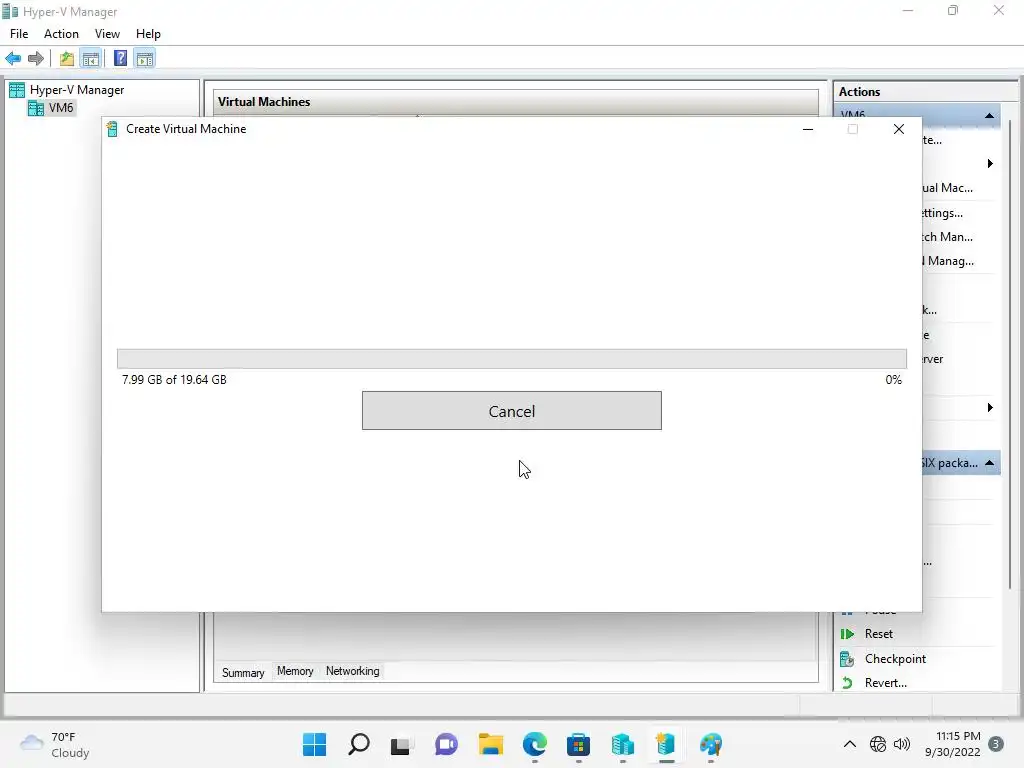
Task: Switch to the Summary tab
Action: tap(243, 672)
